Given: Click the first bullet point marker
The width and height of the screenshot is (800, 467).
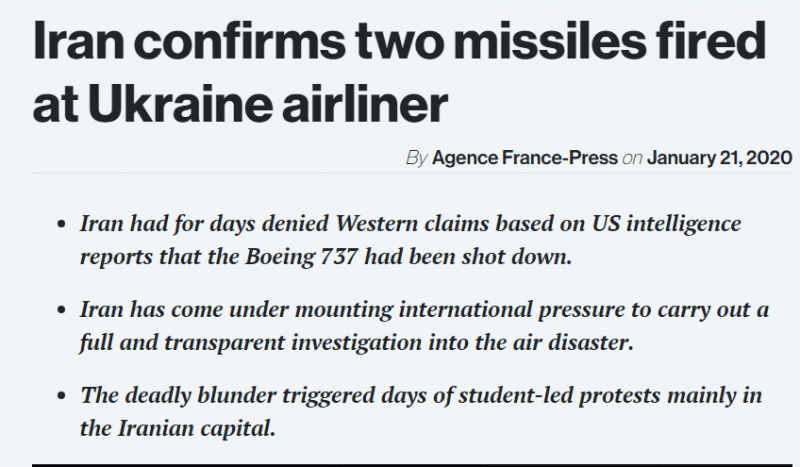Looking at the screenshot, I should point(62,224).
